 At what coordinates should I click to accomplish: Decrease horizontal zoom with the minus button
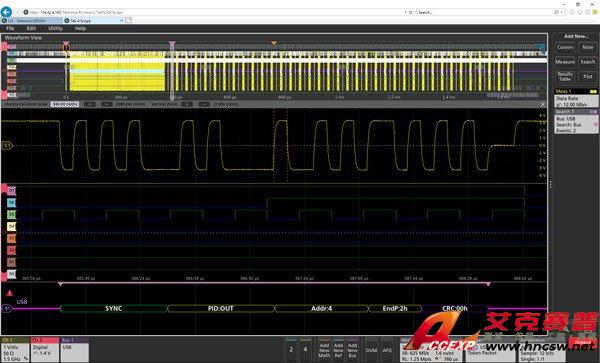[107, 104]
